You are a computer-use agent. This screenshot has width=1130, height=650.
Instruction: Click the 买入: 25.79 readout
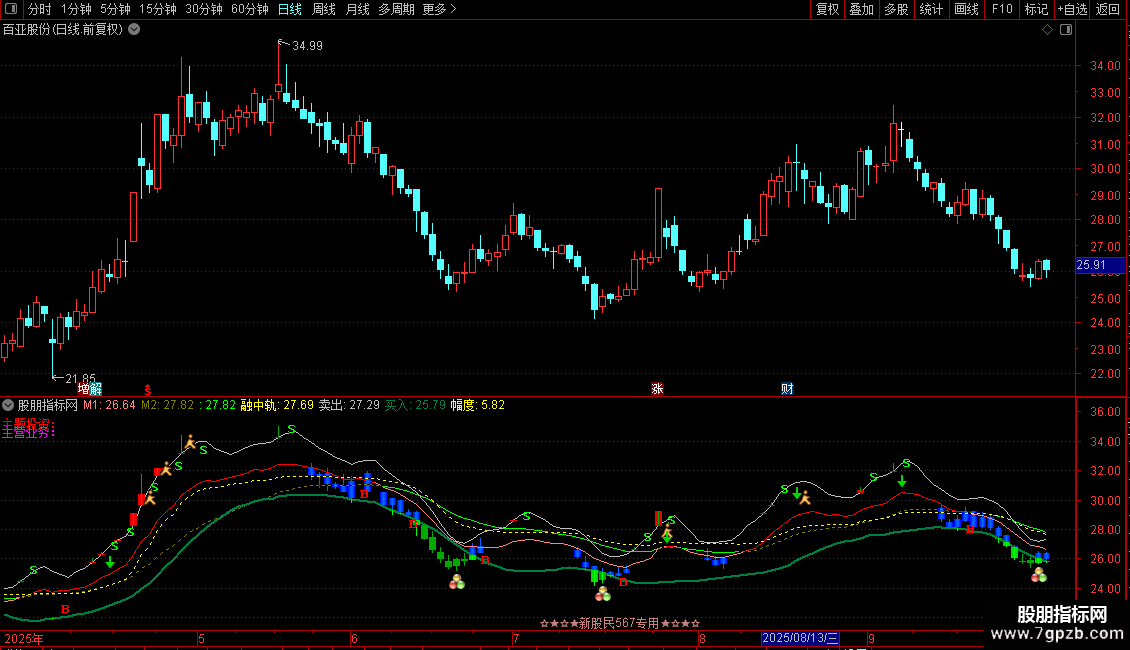415,405
